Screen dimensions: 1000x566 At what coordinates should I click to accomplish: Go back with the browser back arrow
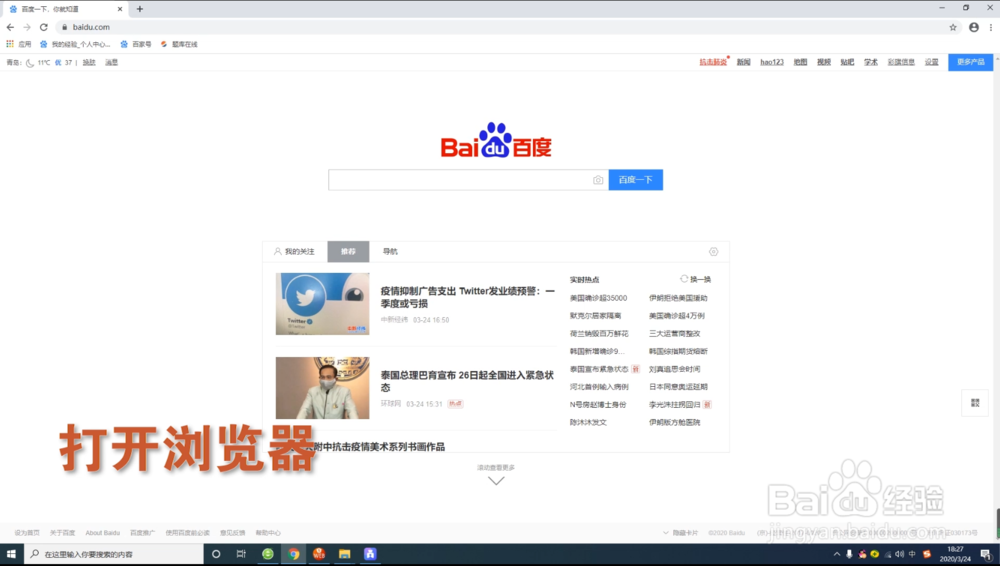[x=10, y=27]
